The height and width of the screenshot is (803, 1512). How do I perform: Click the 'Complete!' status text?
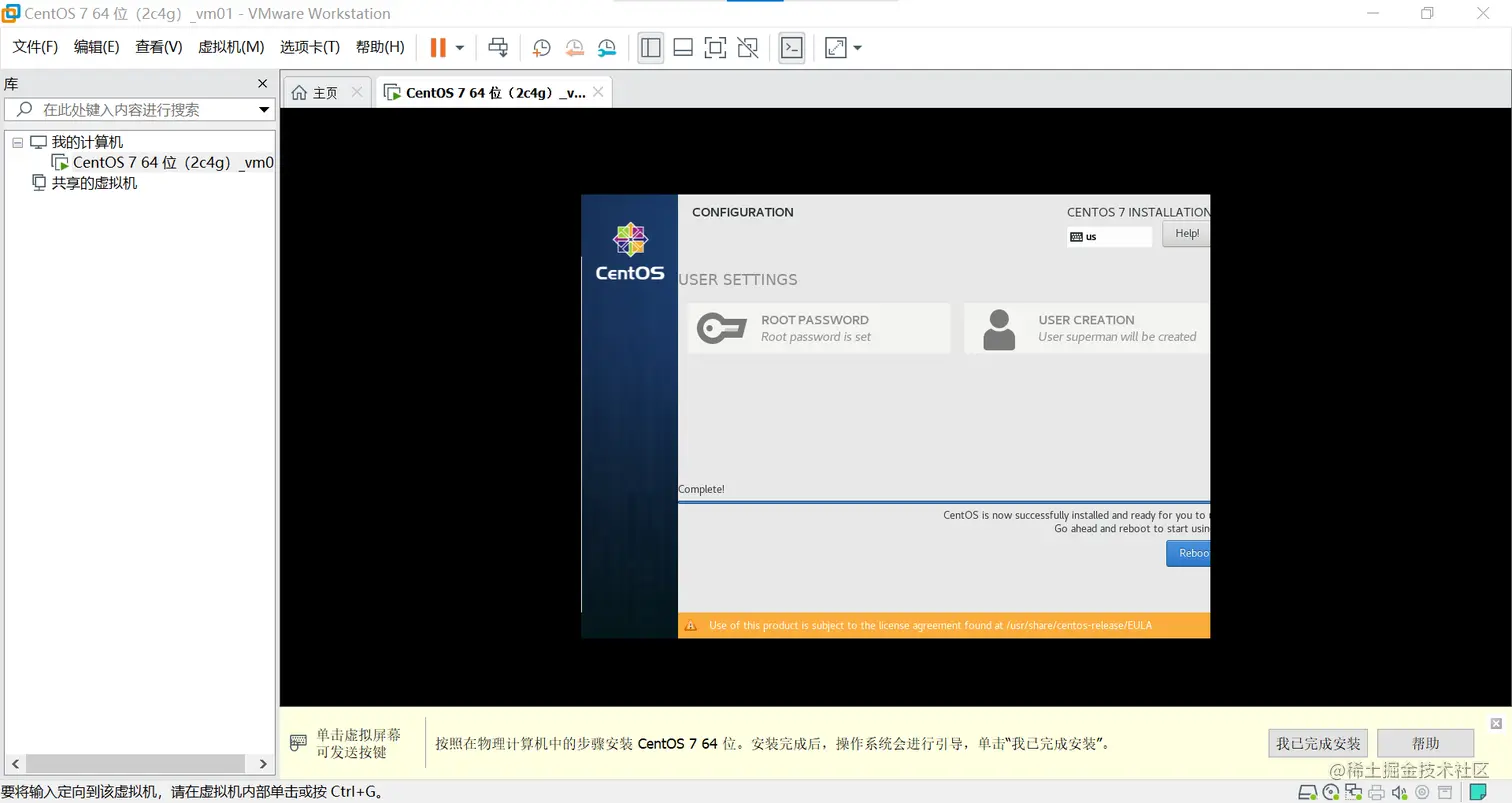(x=701, y=489)
